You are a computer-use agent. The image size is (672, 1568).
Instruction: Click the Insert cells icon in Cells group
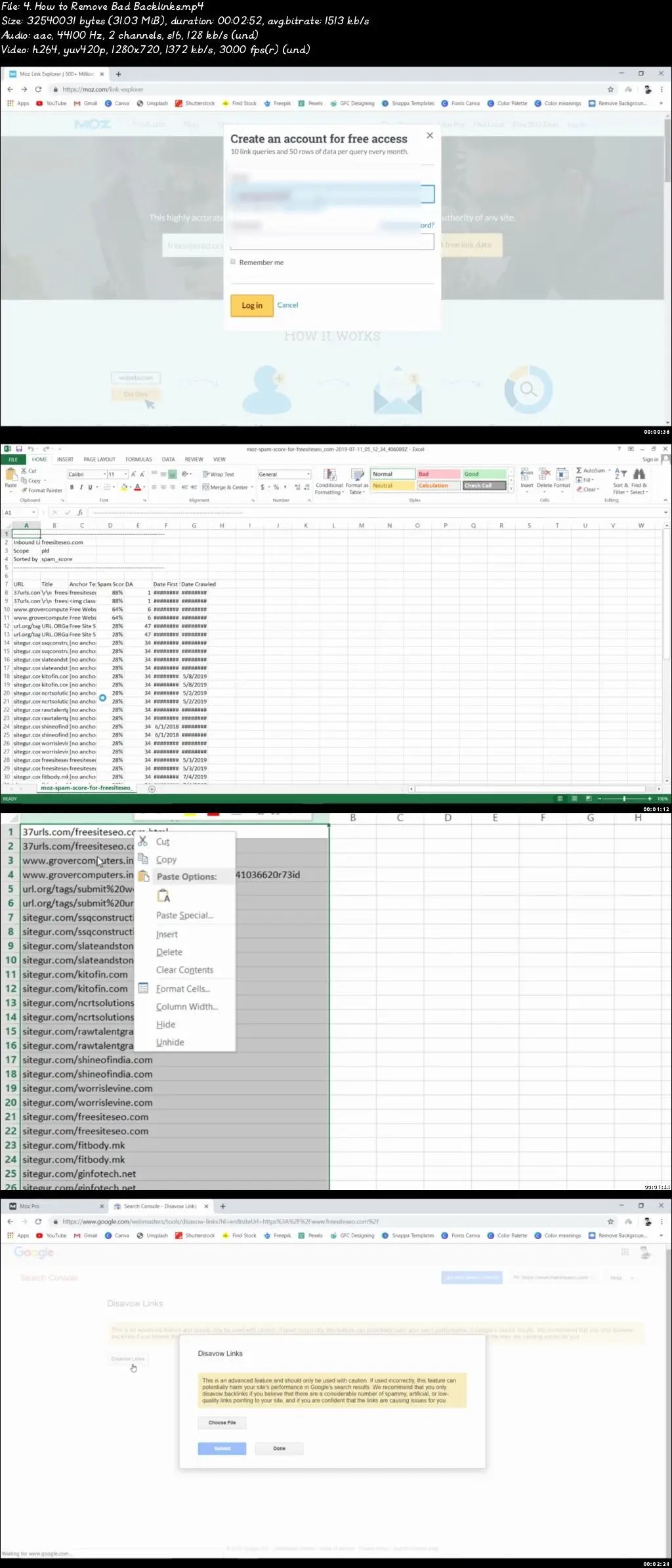(x=527, y=478)
